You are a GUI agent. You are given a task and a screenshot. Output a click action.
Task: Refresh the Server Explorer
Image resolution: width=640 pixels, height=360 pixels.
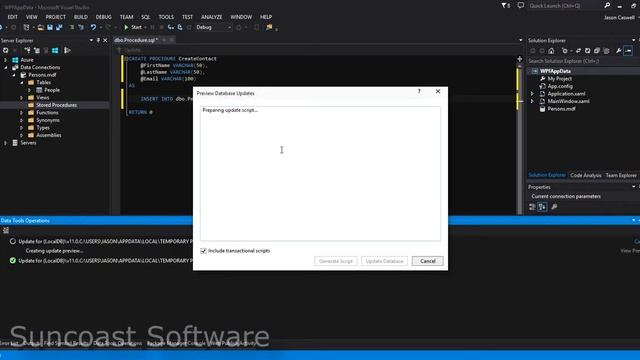pos(5,50)
